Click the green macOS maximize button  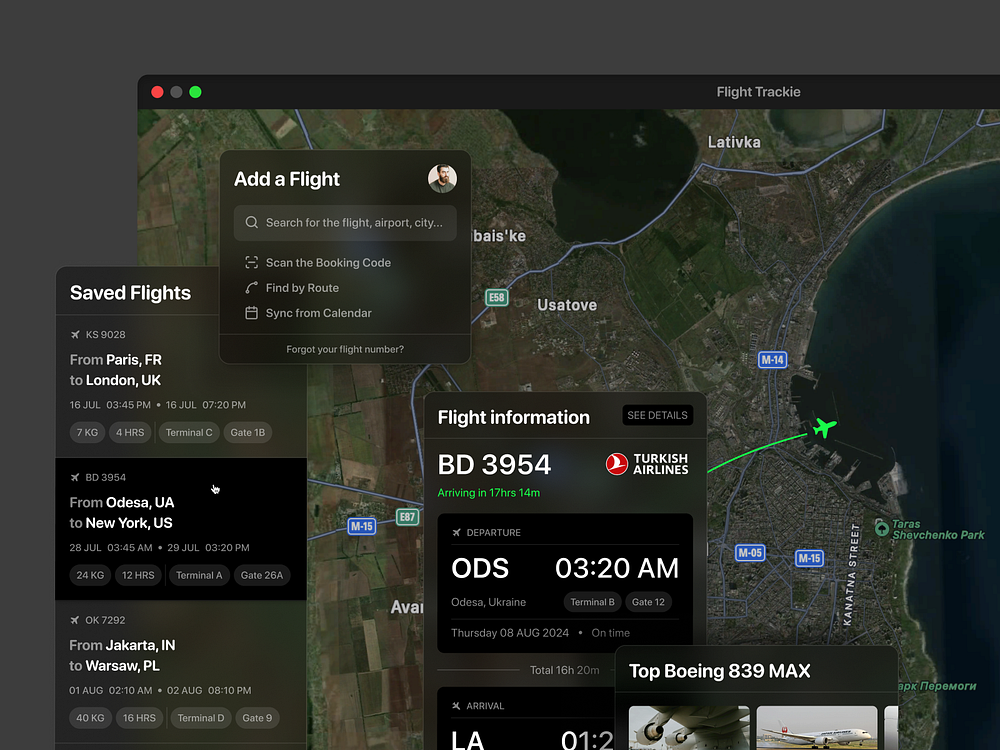[x=196, y=92]
